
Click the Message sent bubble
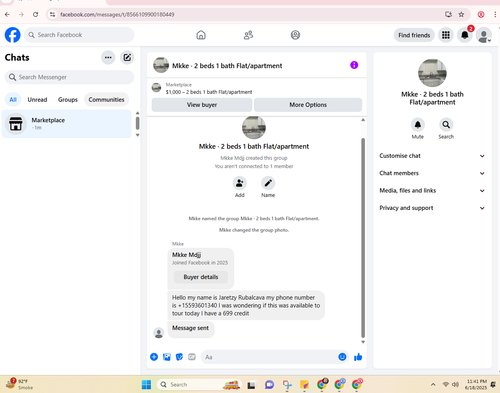(191, 328)
